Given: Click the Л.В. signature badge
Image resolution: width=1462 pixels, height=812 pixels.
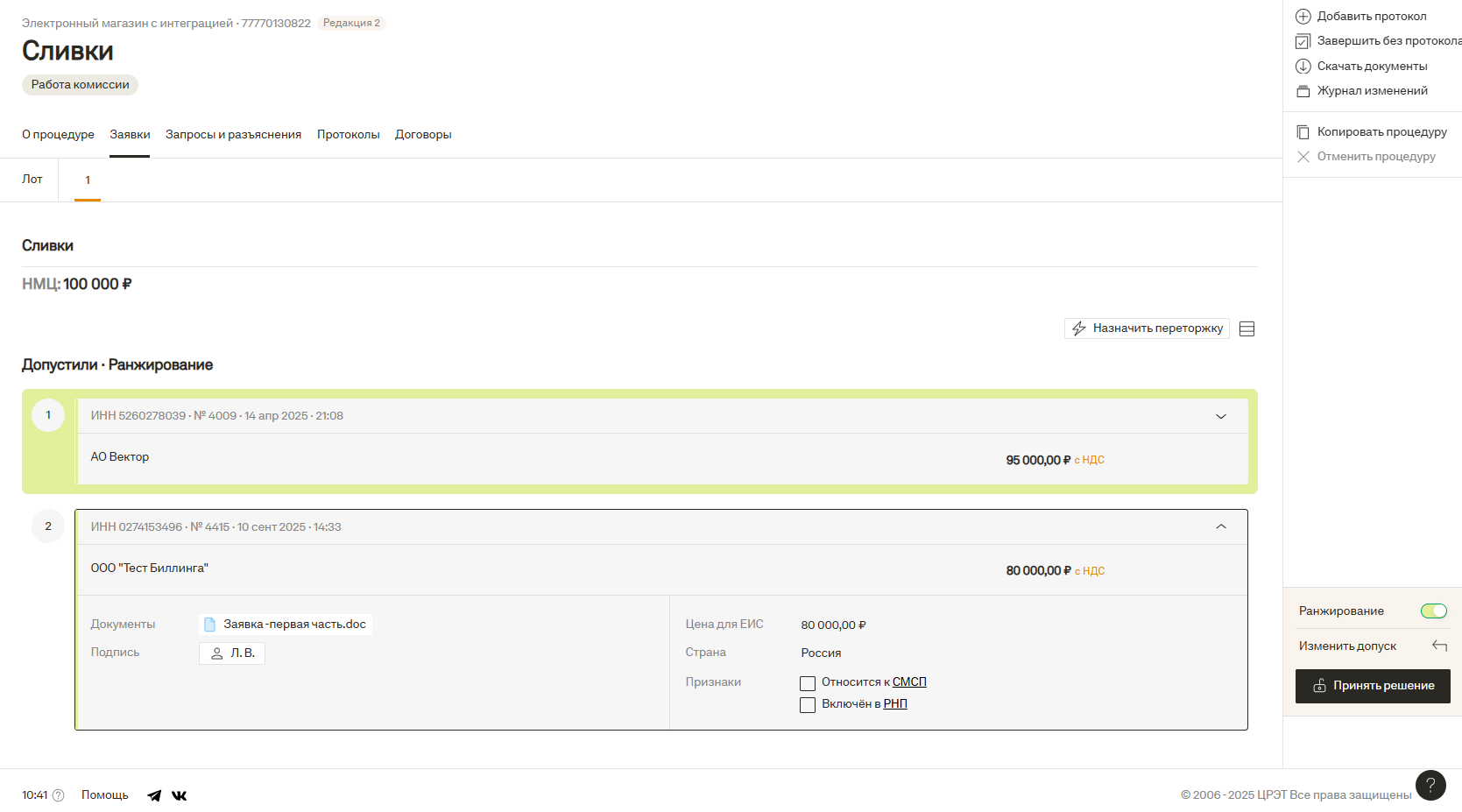Looking at the screenshot, I should [x=232, y=653].
